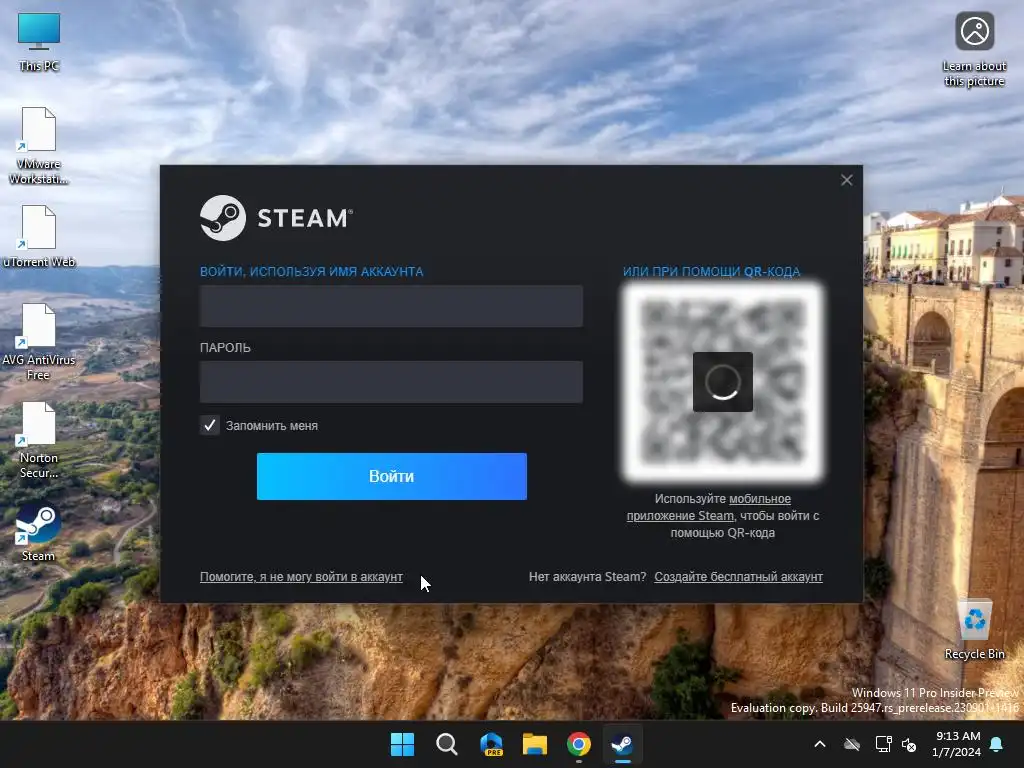Image resolution: width=1024 pixels, height=768 pixels.
Task: Click the Learn about this picture icon
Action: coord(974,50)
